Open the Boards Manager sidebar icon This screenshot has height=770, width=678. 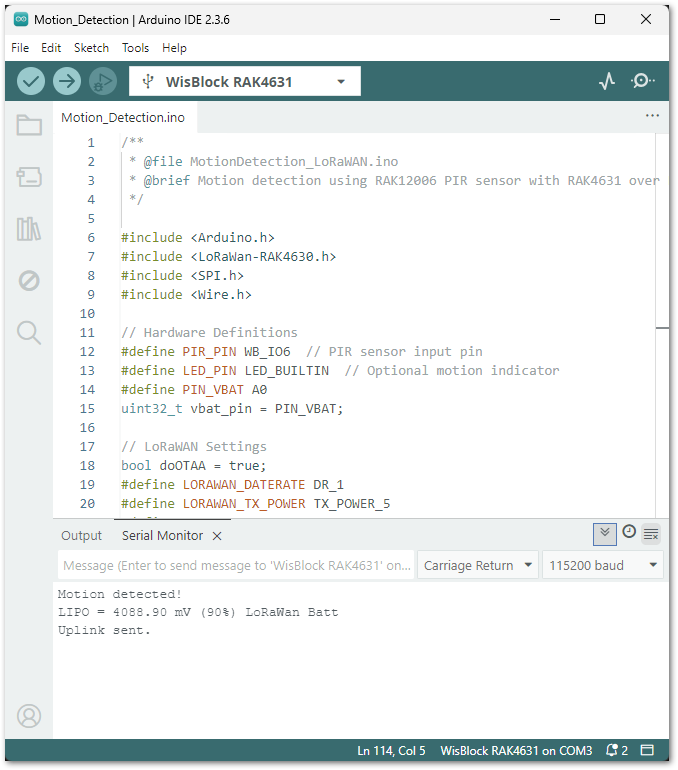click(x=29, y=177)
